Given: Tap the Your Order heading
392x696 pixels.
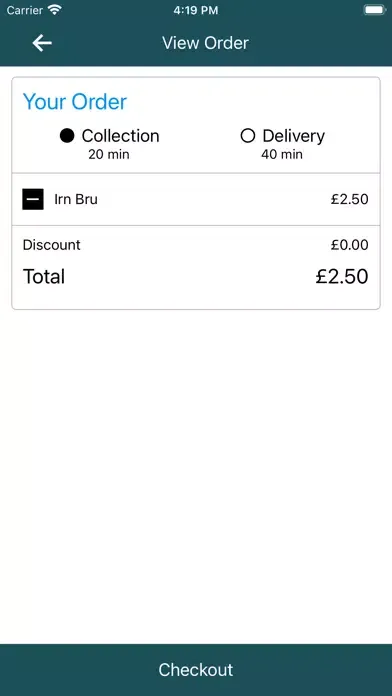Looking at the screenshot, I should tap(75, 102).
